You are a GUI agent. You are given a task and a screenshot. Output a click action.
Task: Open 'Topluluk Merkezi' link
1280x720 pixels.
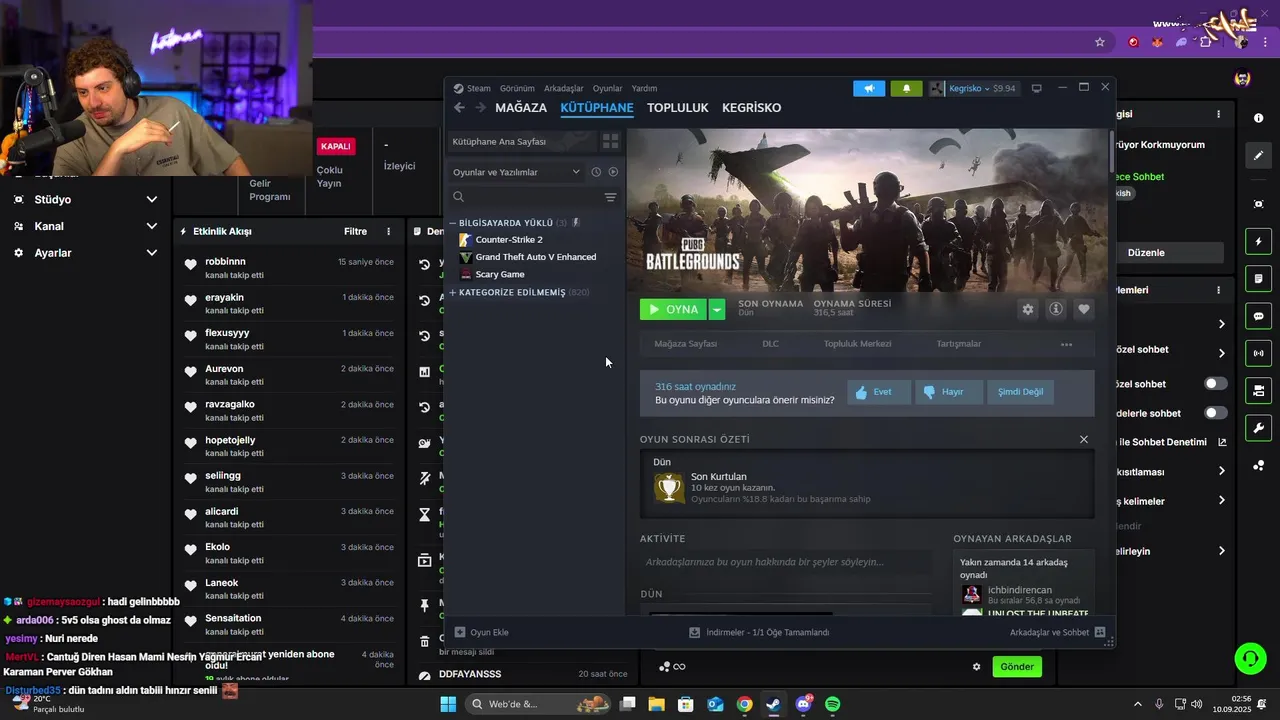point(857,344)
